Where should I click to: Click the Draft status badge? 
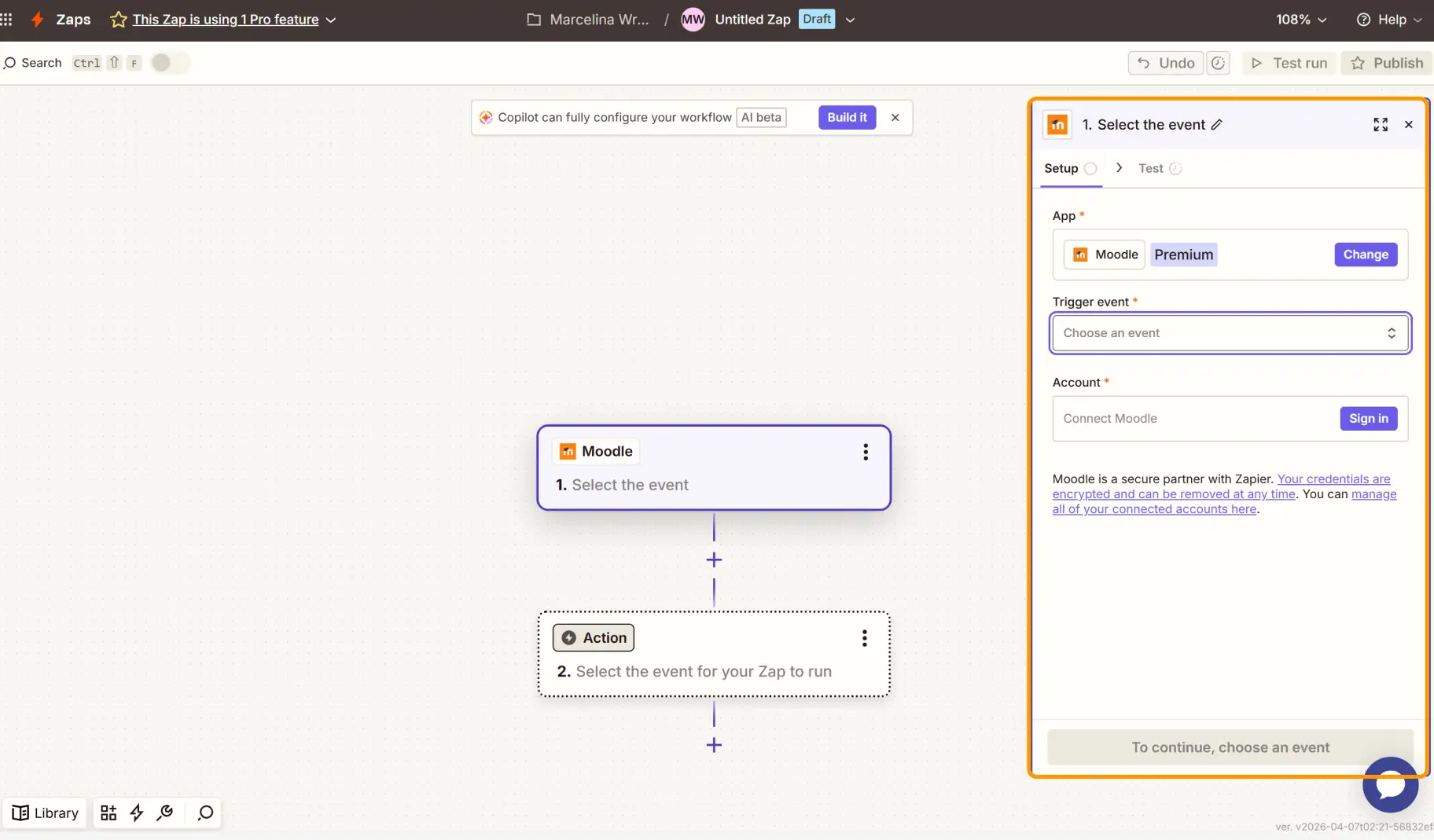point(817,19)
